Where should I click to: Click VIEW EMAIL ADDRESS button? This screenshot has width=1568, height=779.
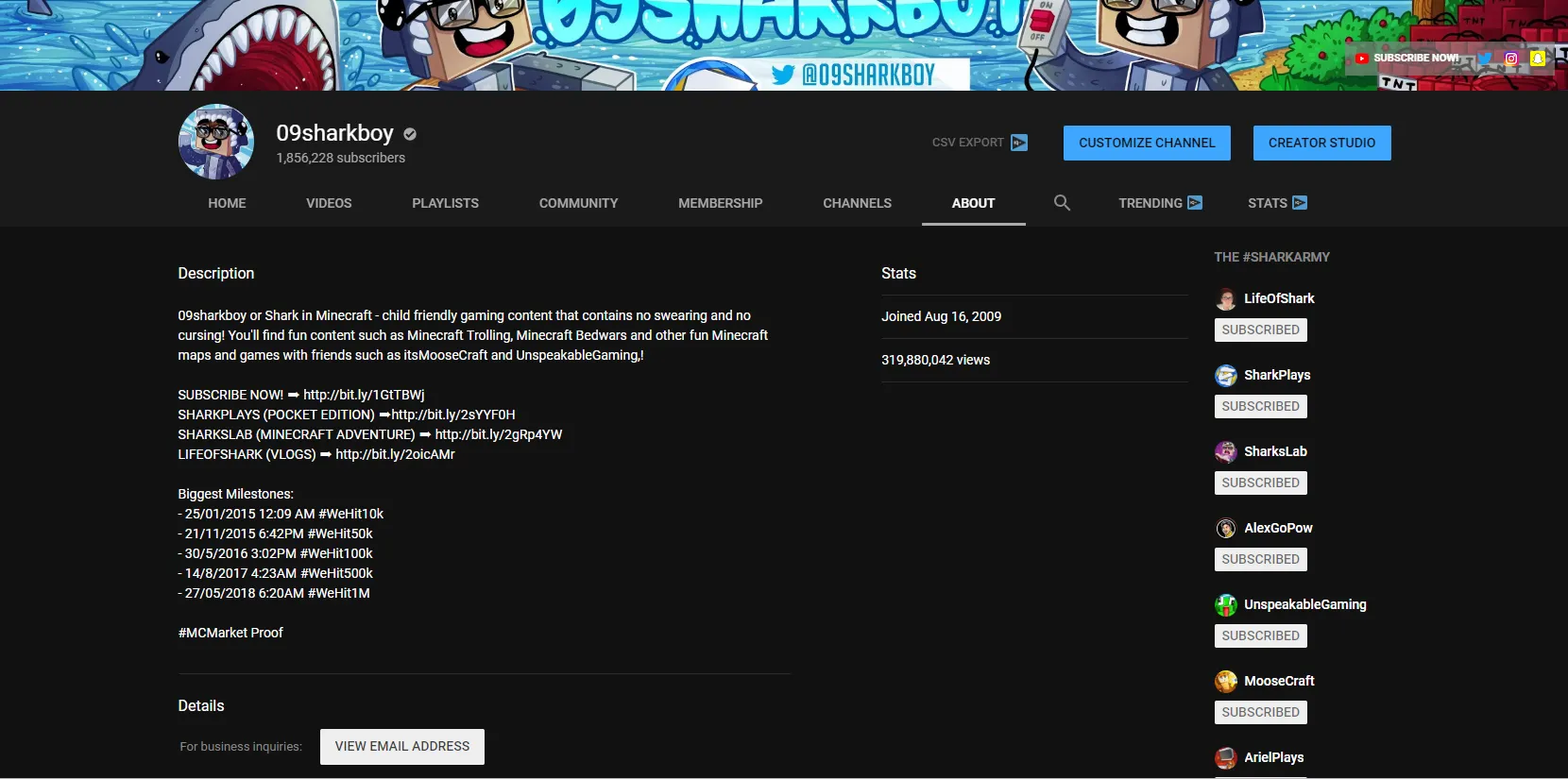(402, 747)
